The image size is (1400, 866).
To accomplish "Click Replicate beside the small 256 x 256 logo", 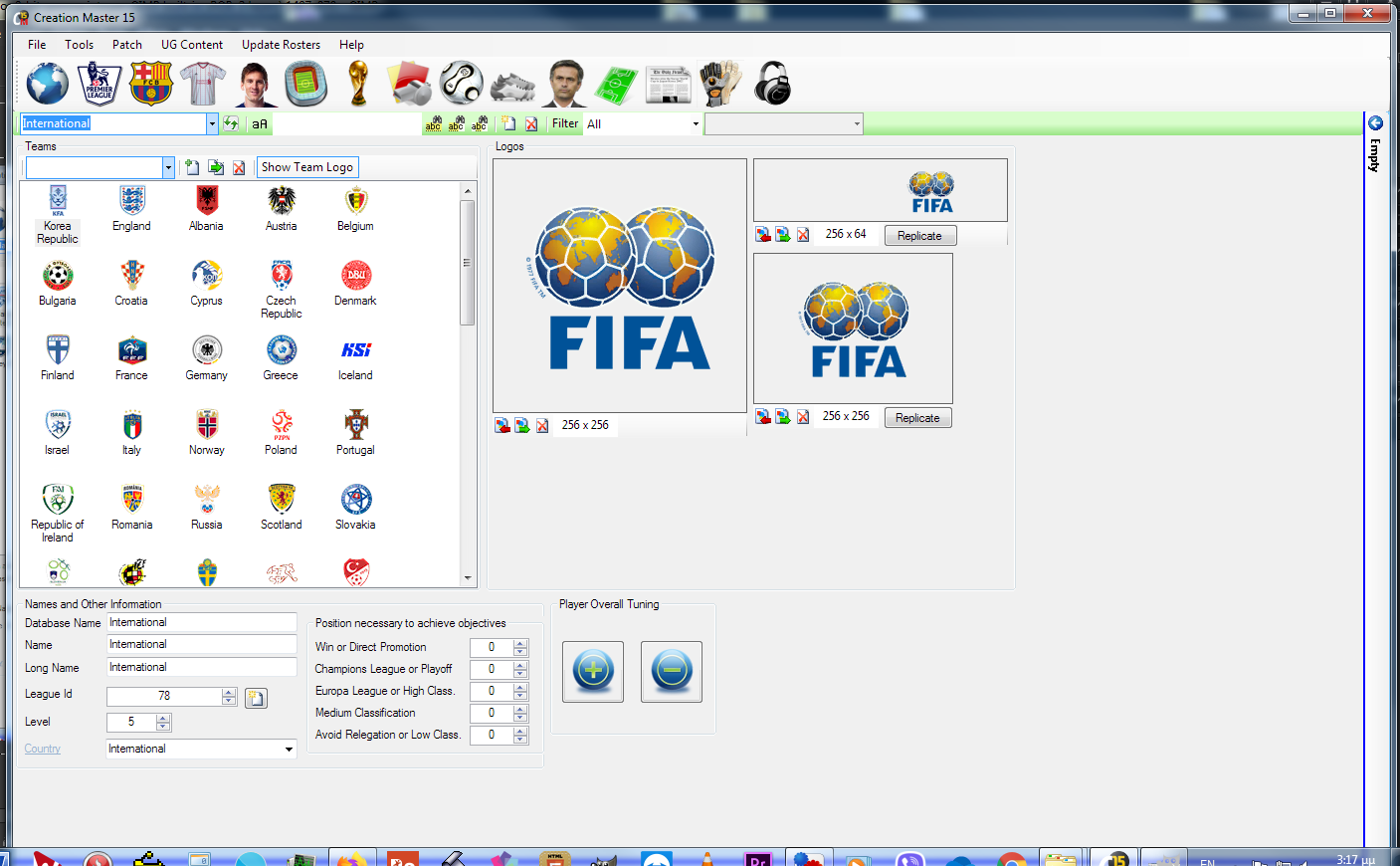I will 917,418.
